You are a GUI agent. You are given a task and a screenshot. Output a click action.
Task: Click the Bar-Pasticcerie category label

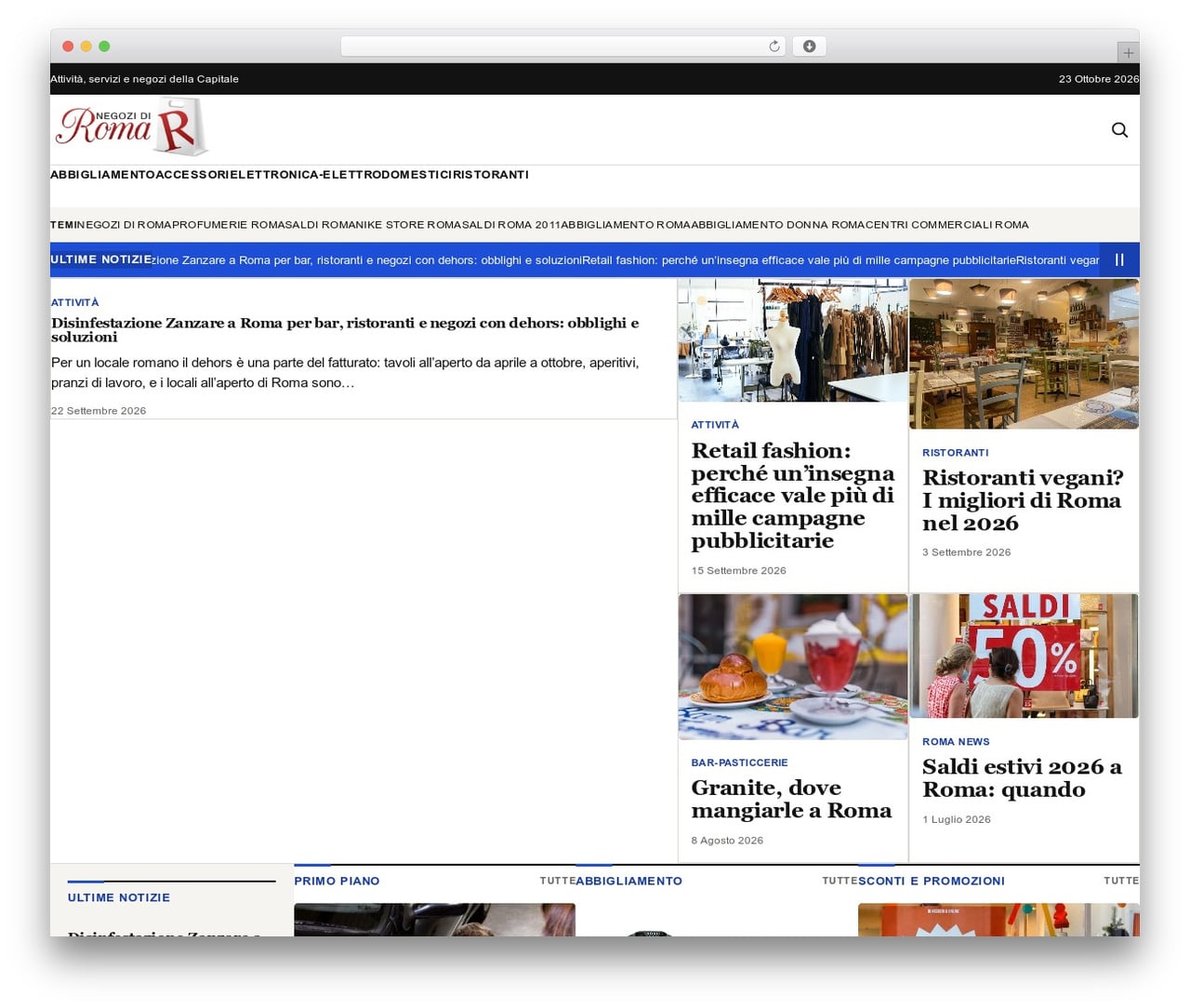click(739, 763)
